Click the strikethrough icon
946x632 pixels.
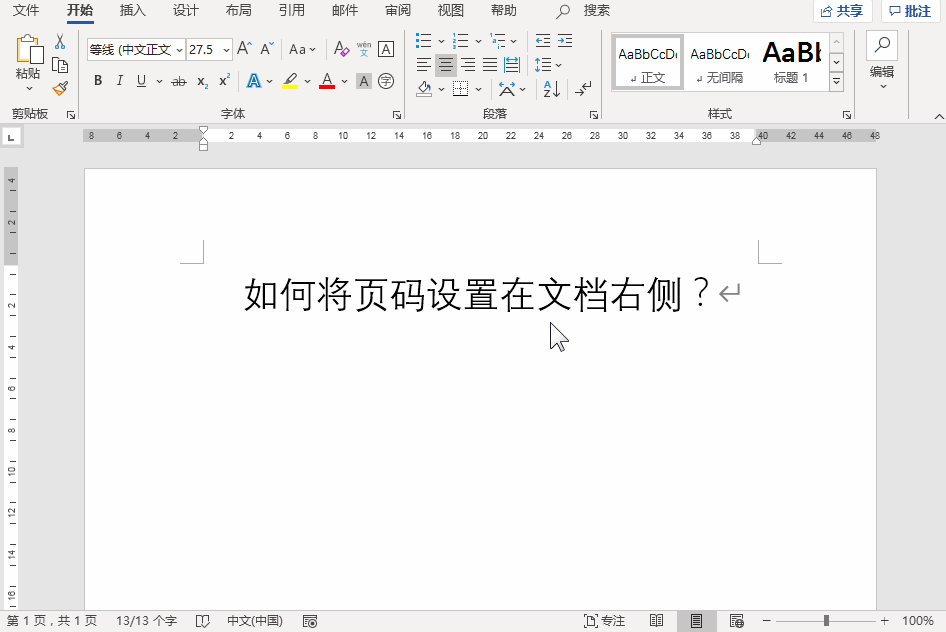[179, 81]
